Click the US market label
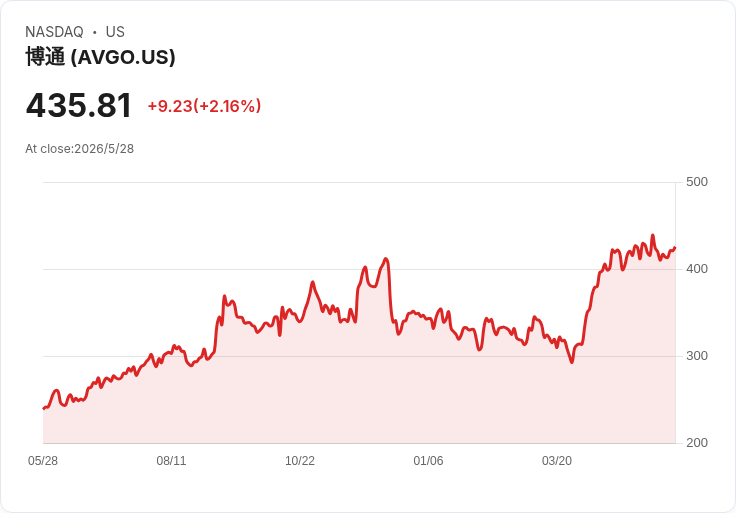 (115, 32)
